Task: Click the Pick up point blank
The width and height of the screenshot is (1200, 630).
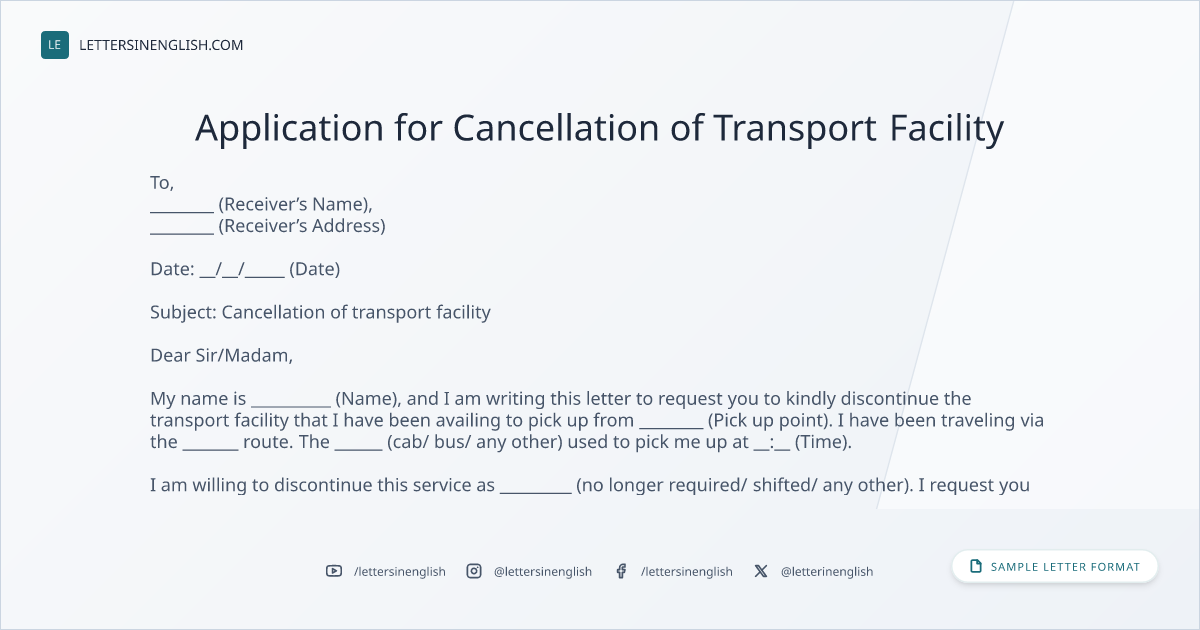Action: point(671,426)
